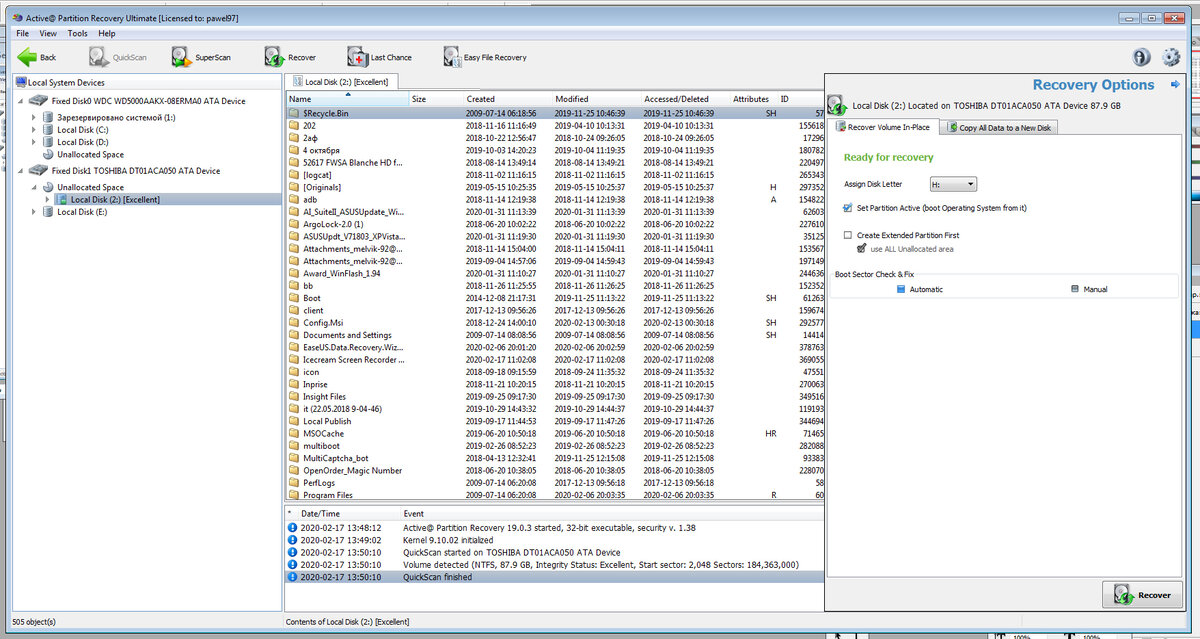
Task: Select the EaseUS.Data.Recovery.Wiz... folder row
Action: (555, 347)
